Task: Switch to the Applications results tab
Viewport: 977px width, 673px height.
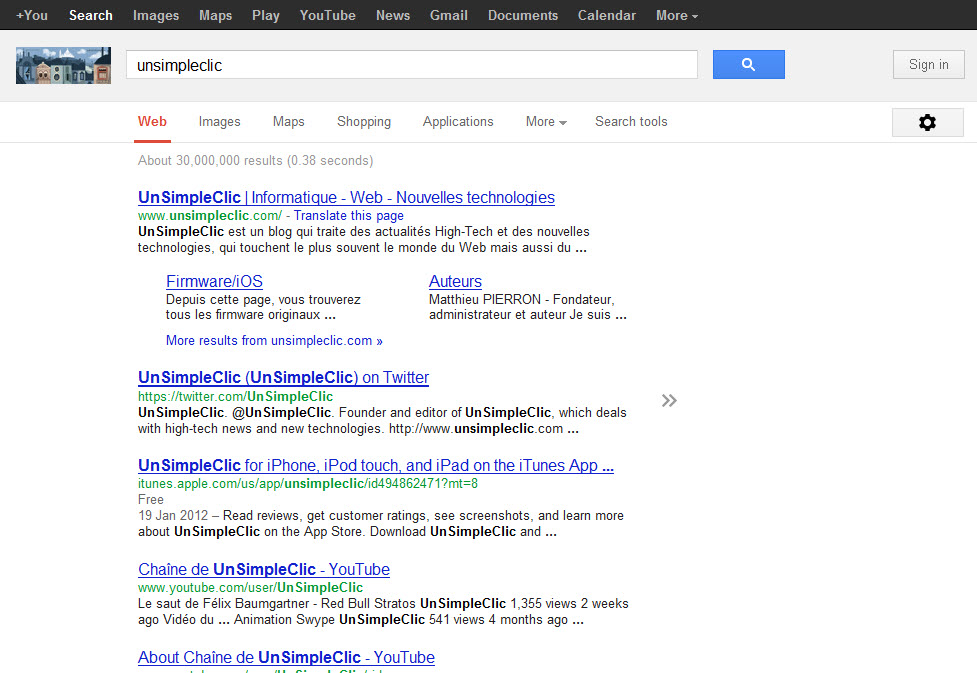Action: tap(458, 122)
